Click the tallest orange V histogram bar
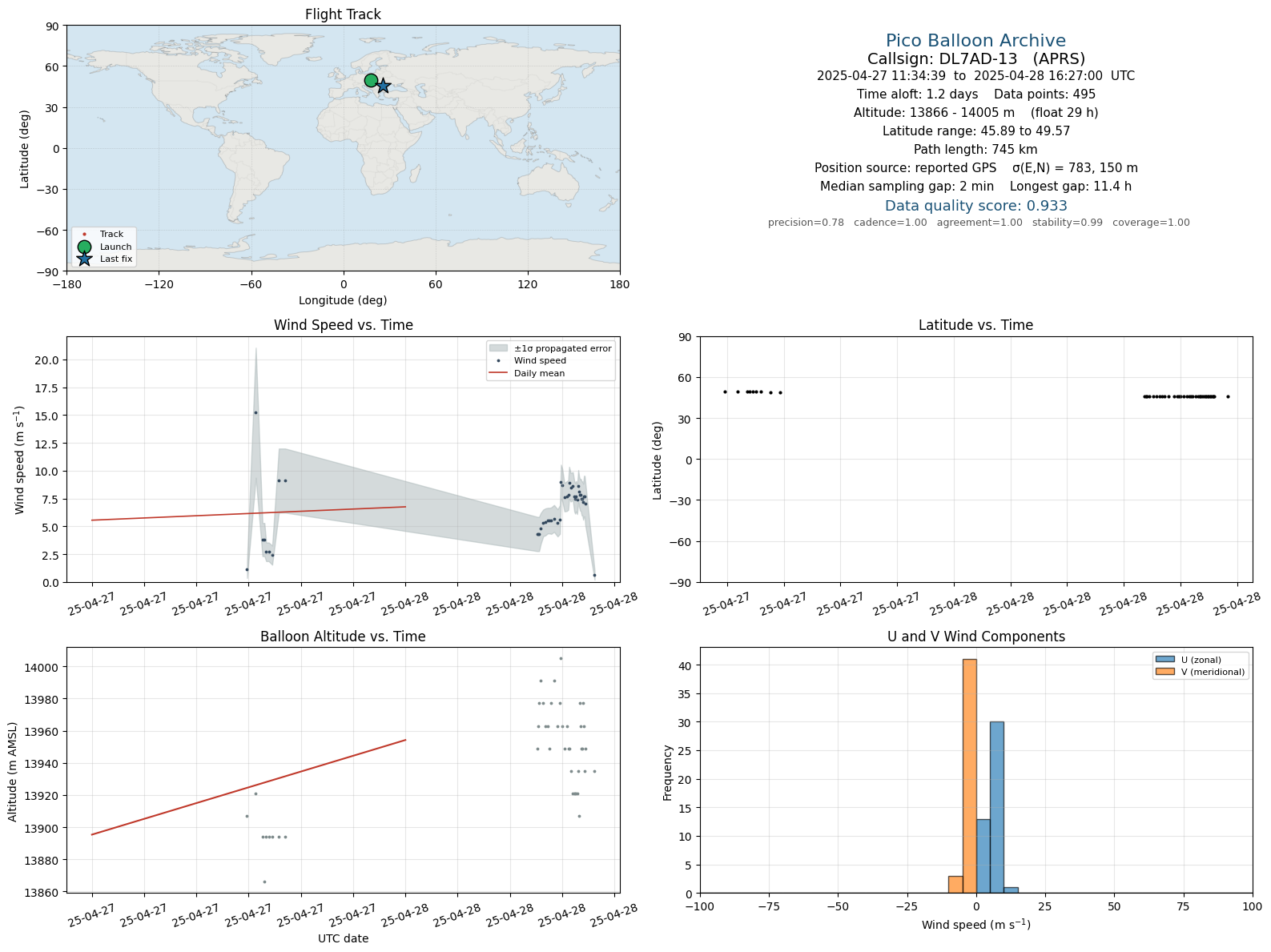The image size is (1271, 952). tap(969, 776)
